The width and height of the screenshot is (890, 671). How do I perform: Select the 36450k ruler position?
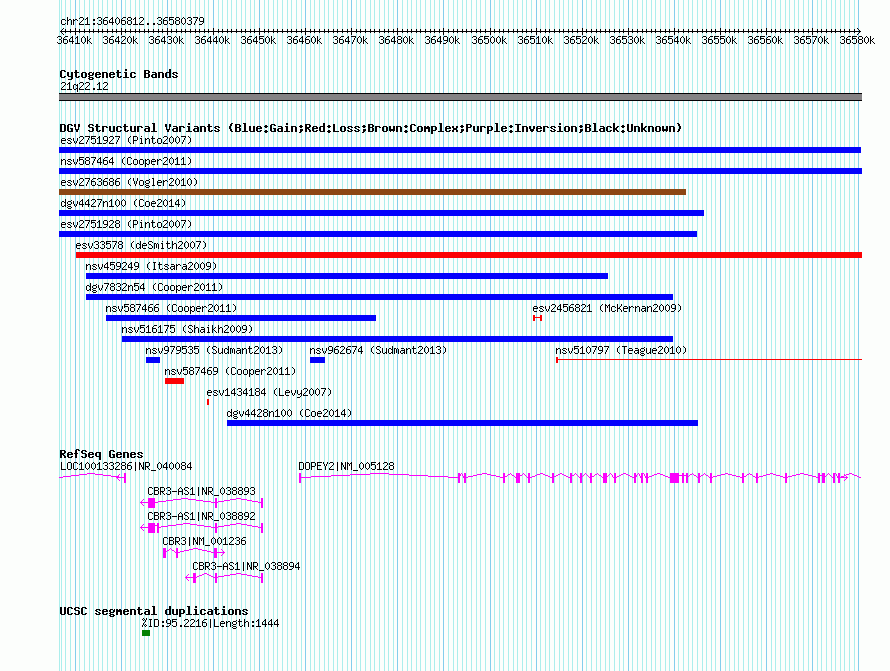click(258, 40)
